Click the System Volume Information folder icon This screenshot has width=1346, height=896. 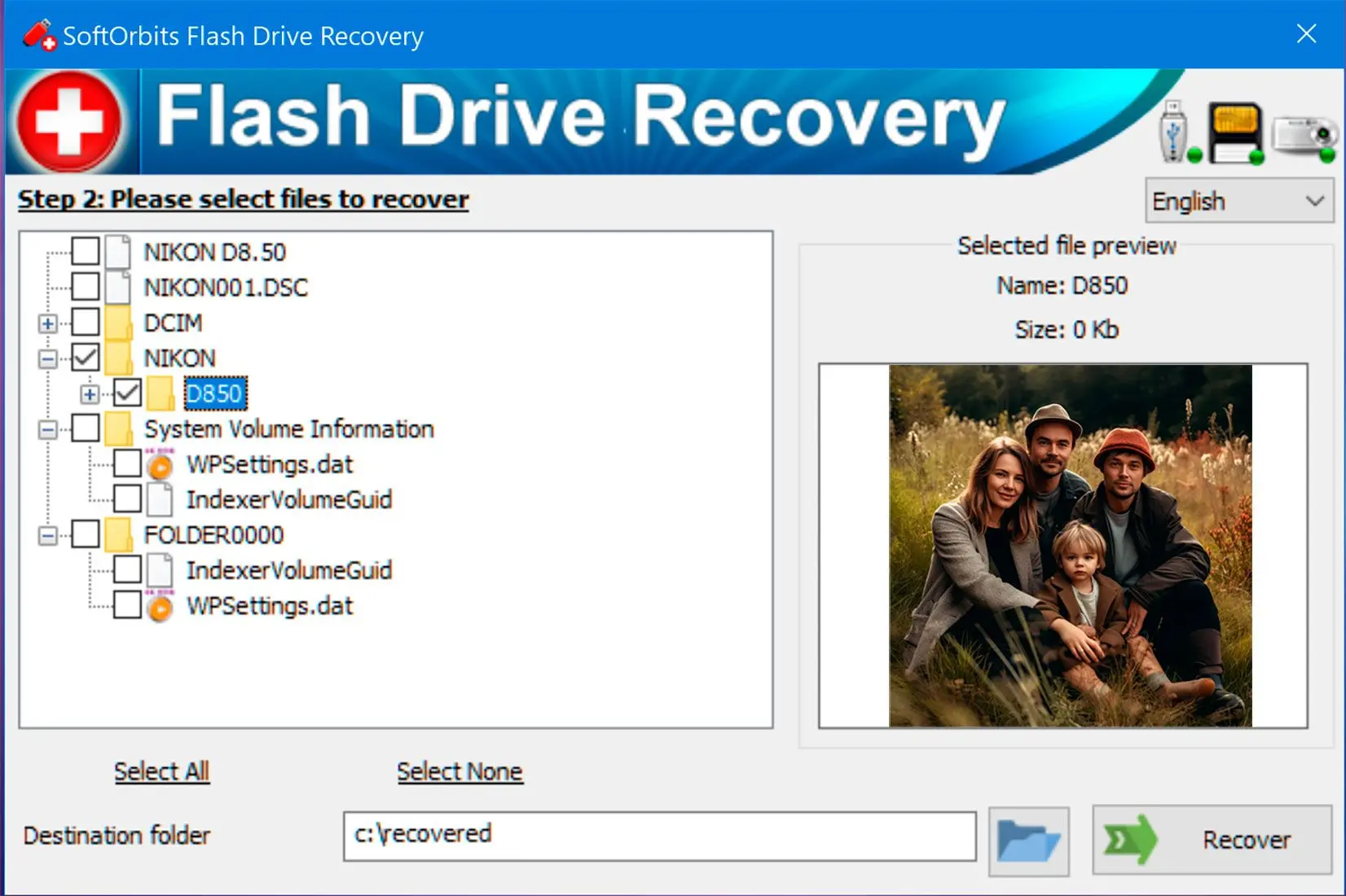118,428
